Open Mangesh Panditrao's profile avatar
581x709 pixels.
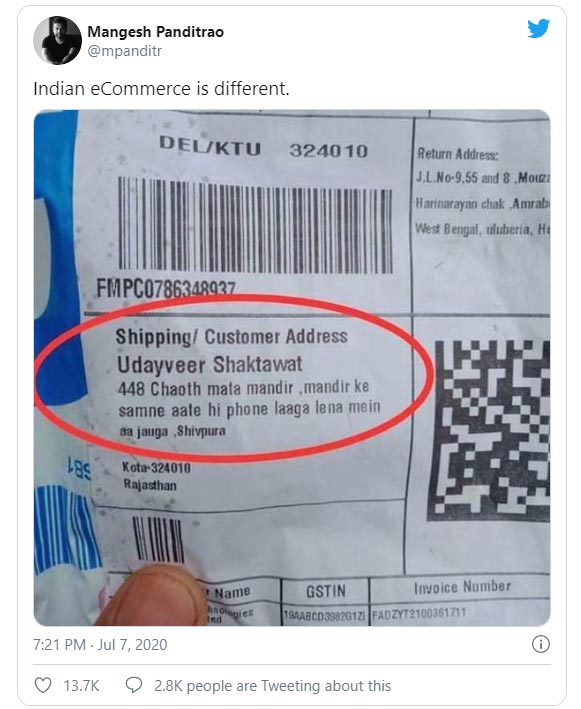click(x=57, y=41)
